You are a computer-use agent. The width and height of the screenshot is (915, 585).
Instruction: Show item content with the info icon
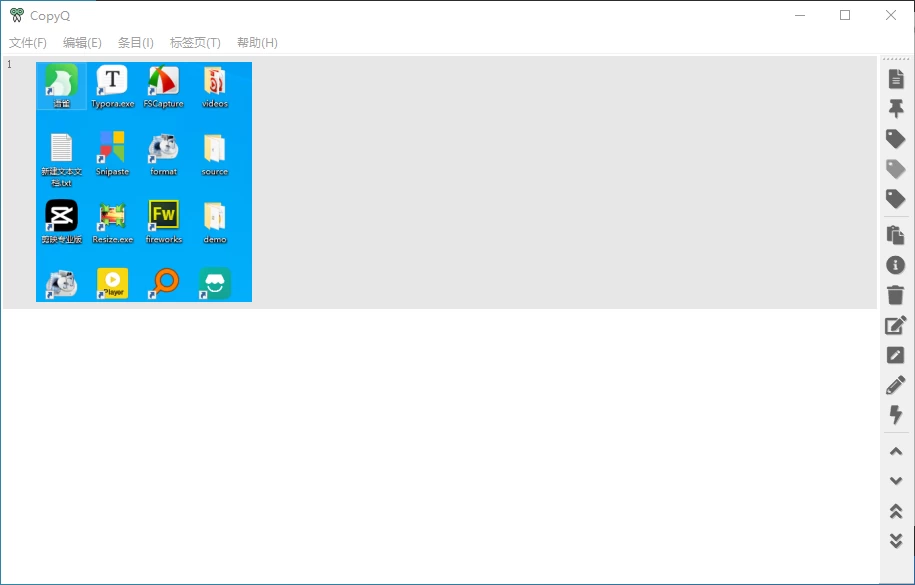point(896,265)
